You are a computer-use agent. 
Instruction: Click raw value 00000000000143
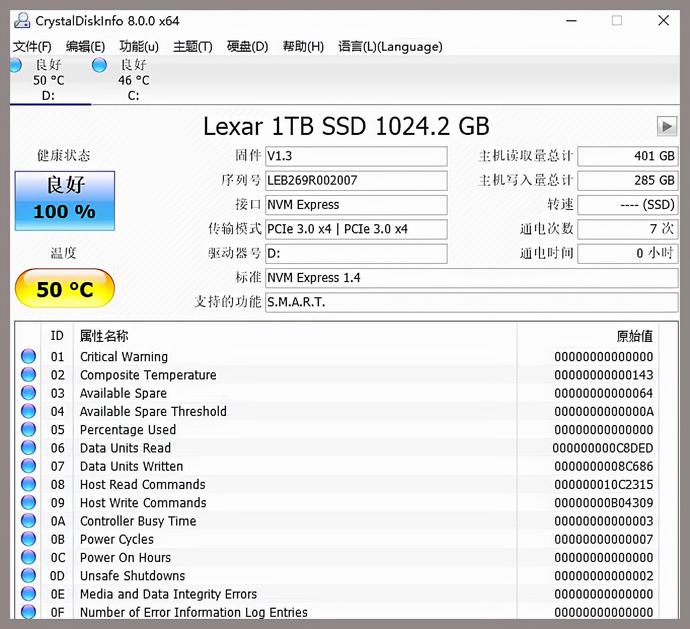(x=604, y=375)
